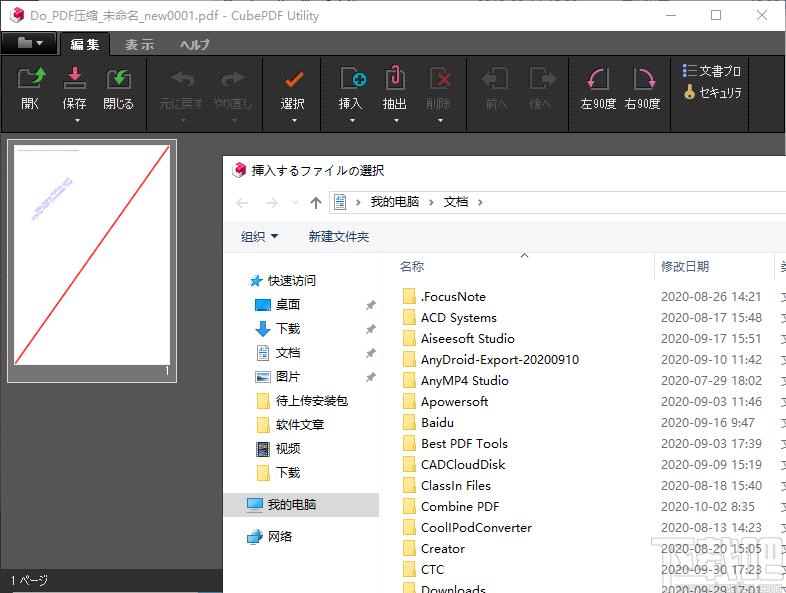The height and width of the screenshot is (593, 786).
Task: Open セキュリティ security settings
Action: coord(712,92)
